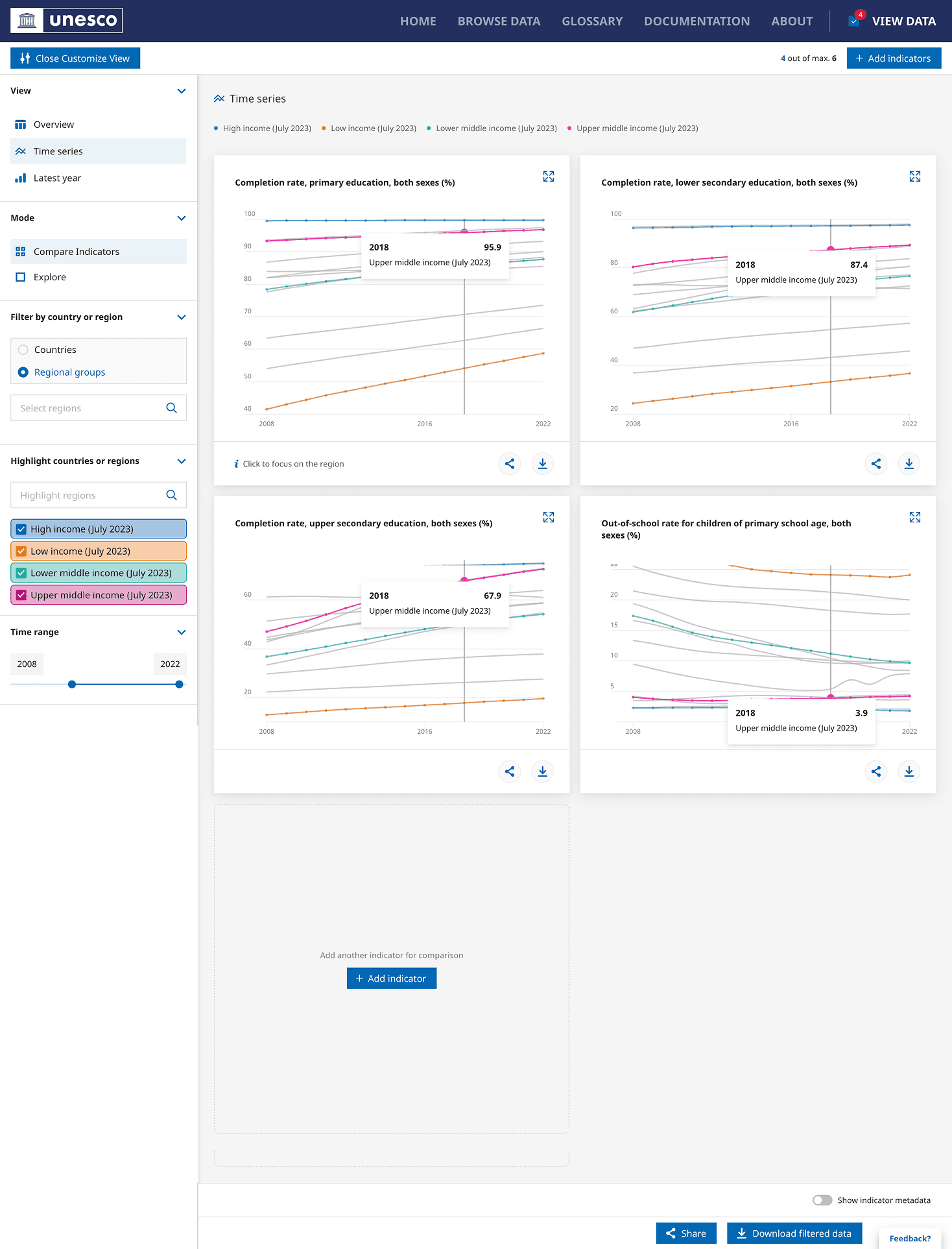Expand the primary education completion chart fullscreen

pyautogui.click(x=548, y=176)
